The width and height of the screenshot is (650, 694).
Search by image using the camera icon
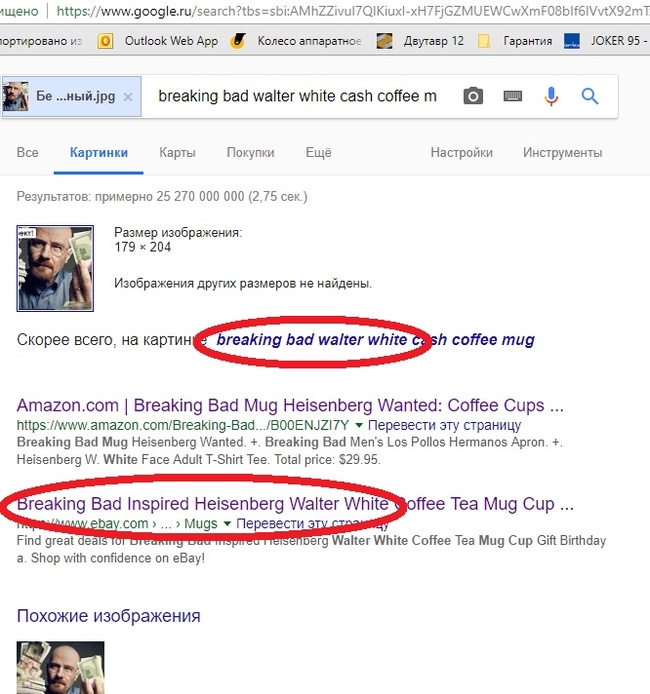473,96
